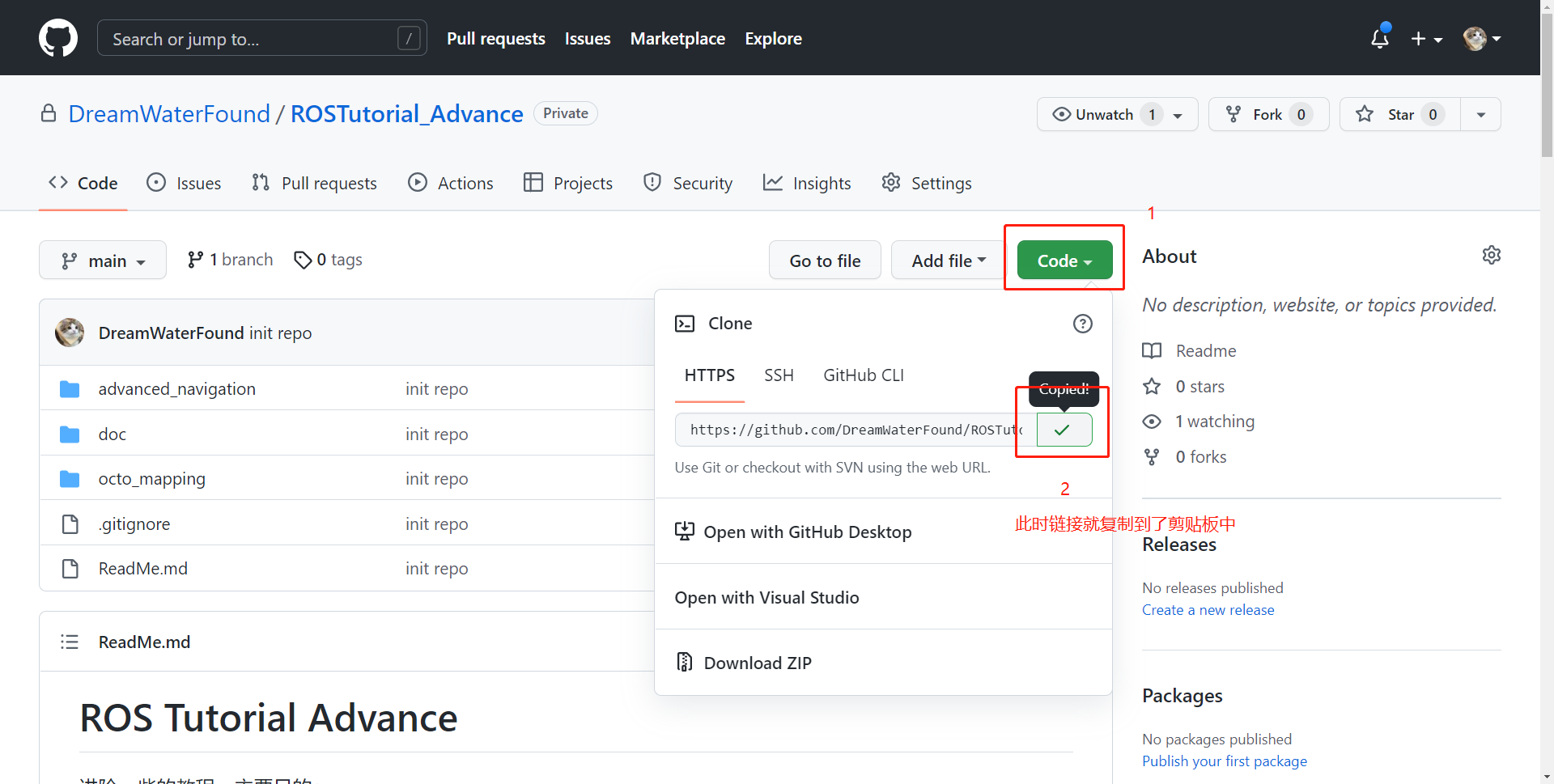The image size is (1554, 784).
Task: Open the Projects tab
Action: pyautogui.click(x=568, y=184)
